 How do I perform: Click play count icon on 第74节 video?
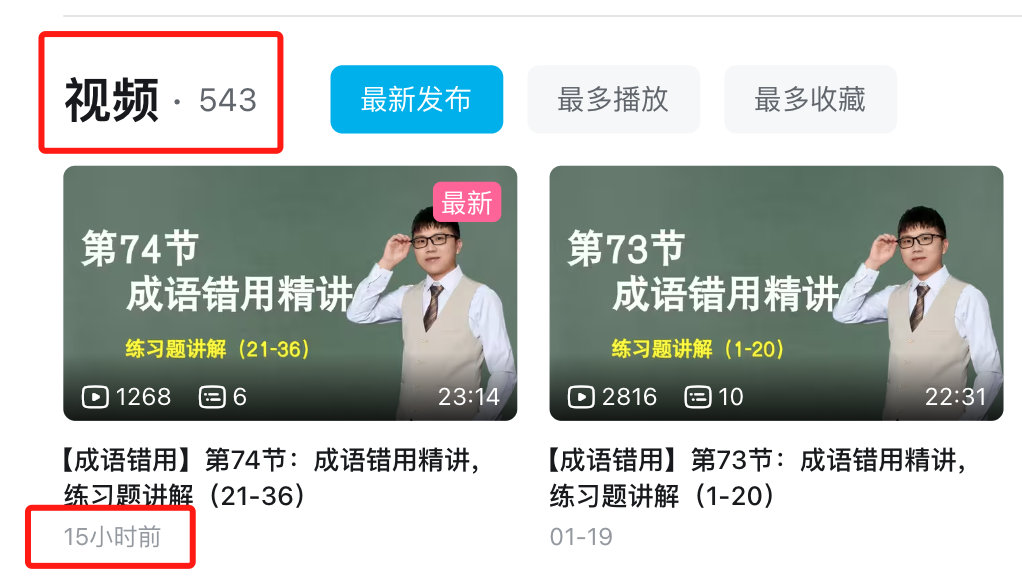point(95,397)
